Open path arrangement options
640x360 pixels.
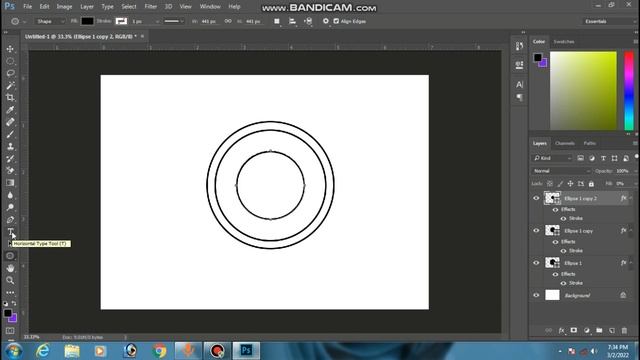tap(308, 21)
